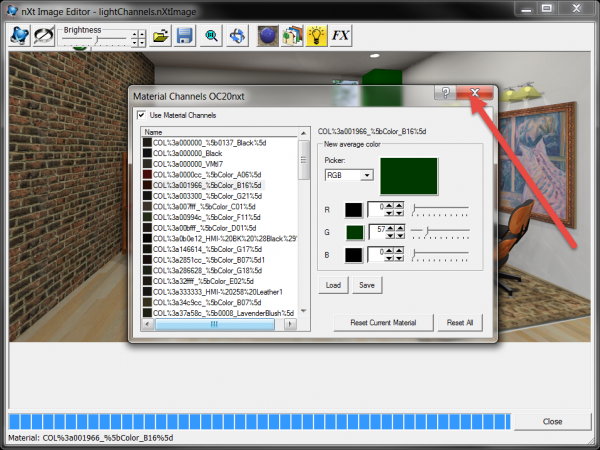Click the B channel slider
The image size is (600, 450).
click(440, 254)
